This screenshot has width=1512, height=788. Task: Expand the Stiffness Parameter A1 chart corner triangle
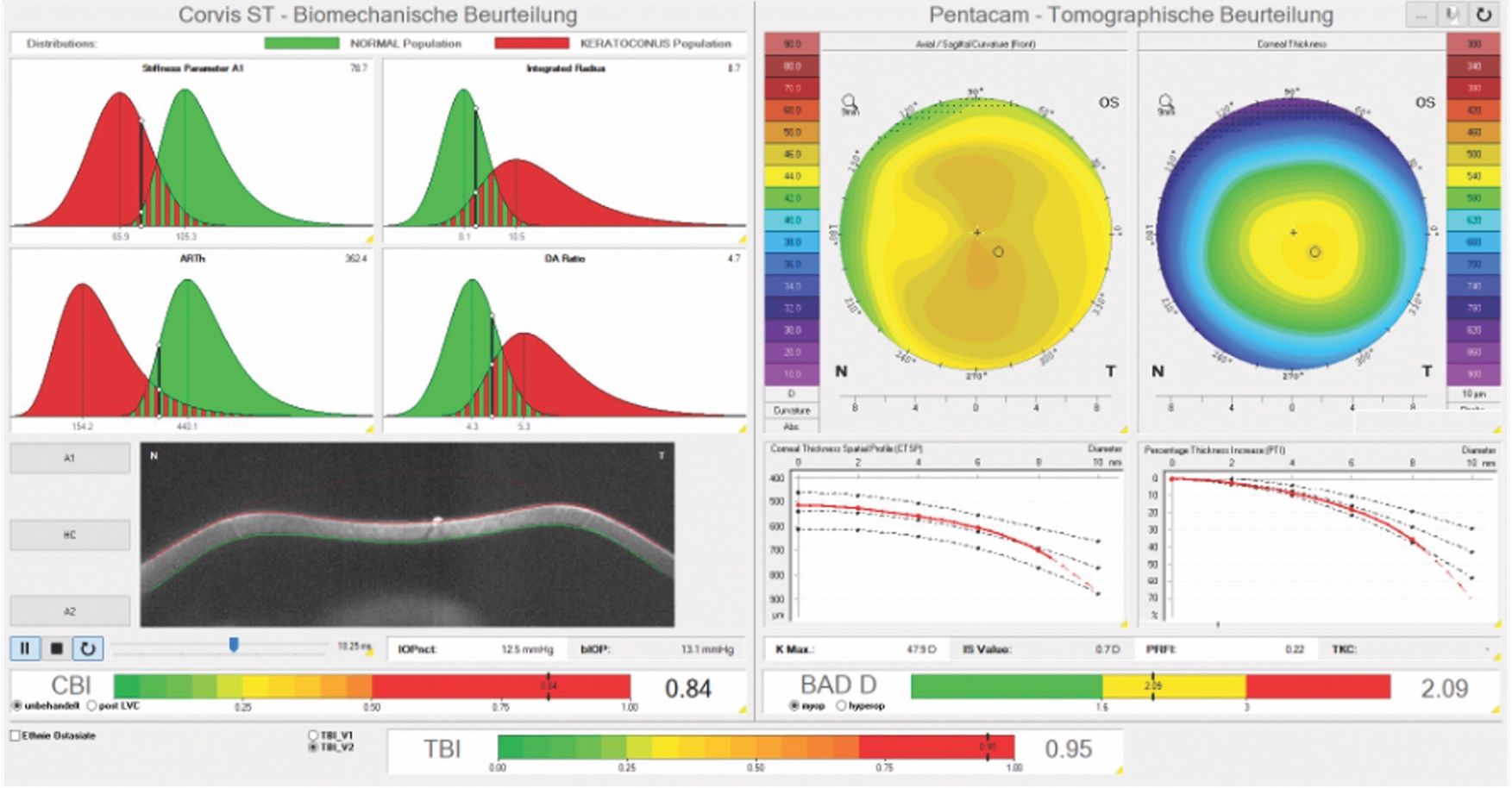tap(369, 238)
